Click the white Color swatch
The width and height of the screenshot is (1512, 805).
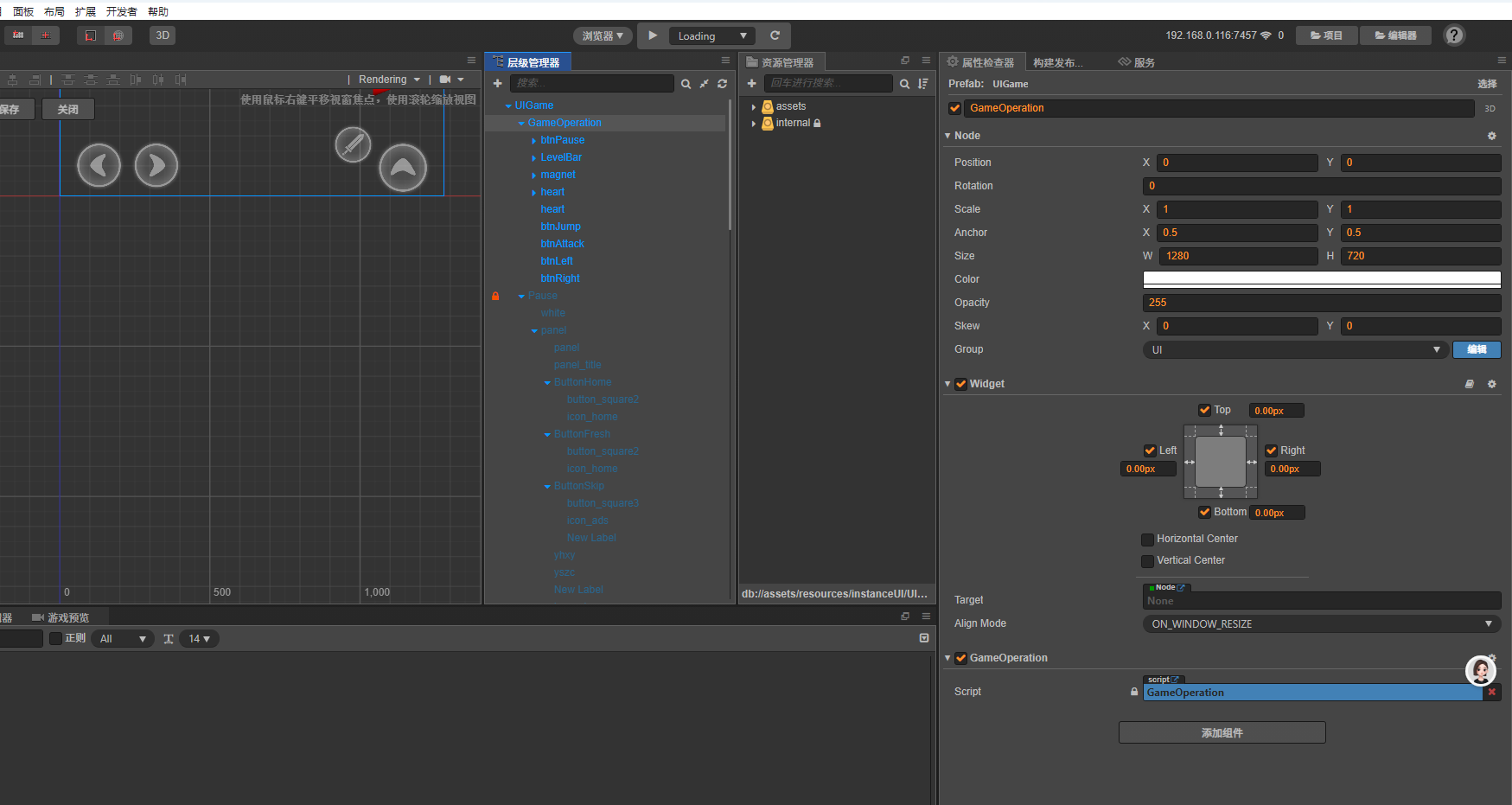pyautogui.click(x=1321, y=278)
